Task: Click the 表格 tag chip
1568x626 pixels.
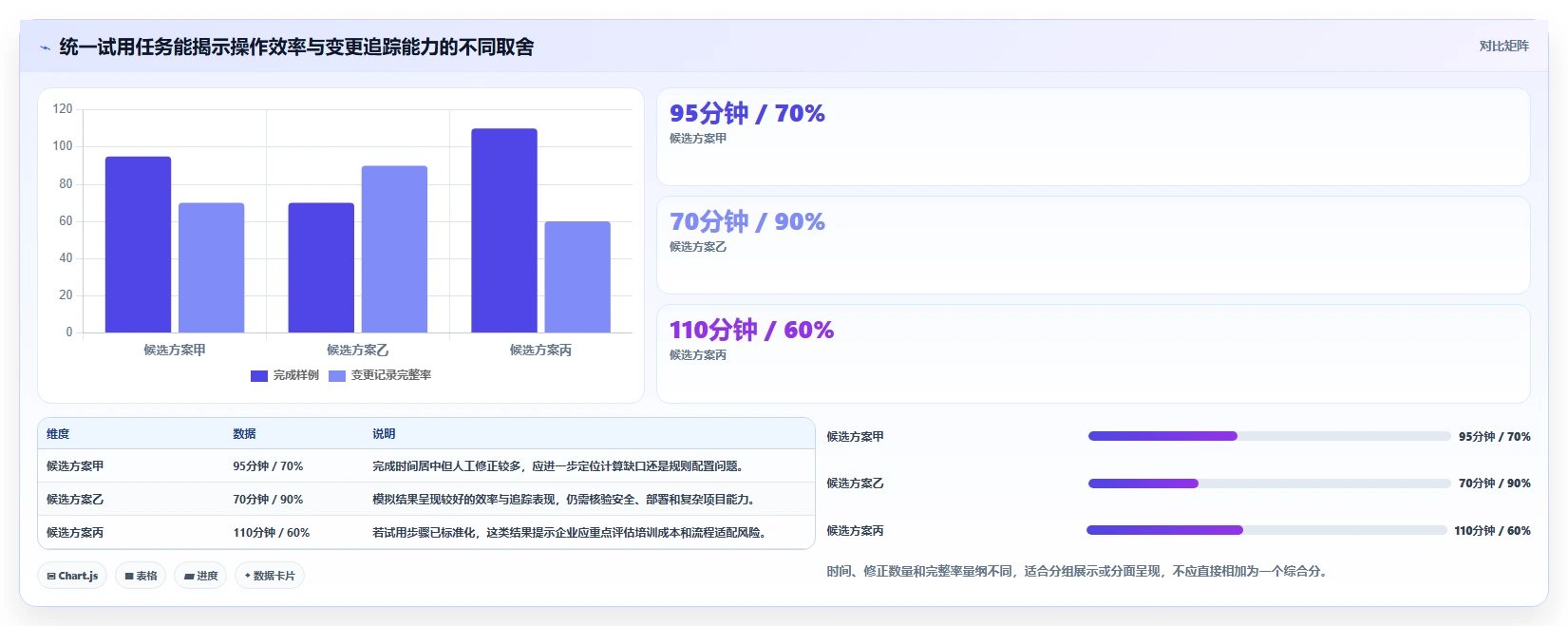Action: pyautogui.click(x=141, y=576)
